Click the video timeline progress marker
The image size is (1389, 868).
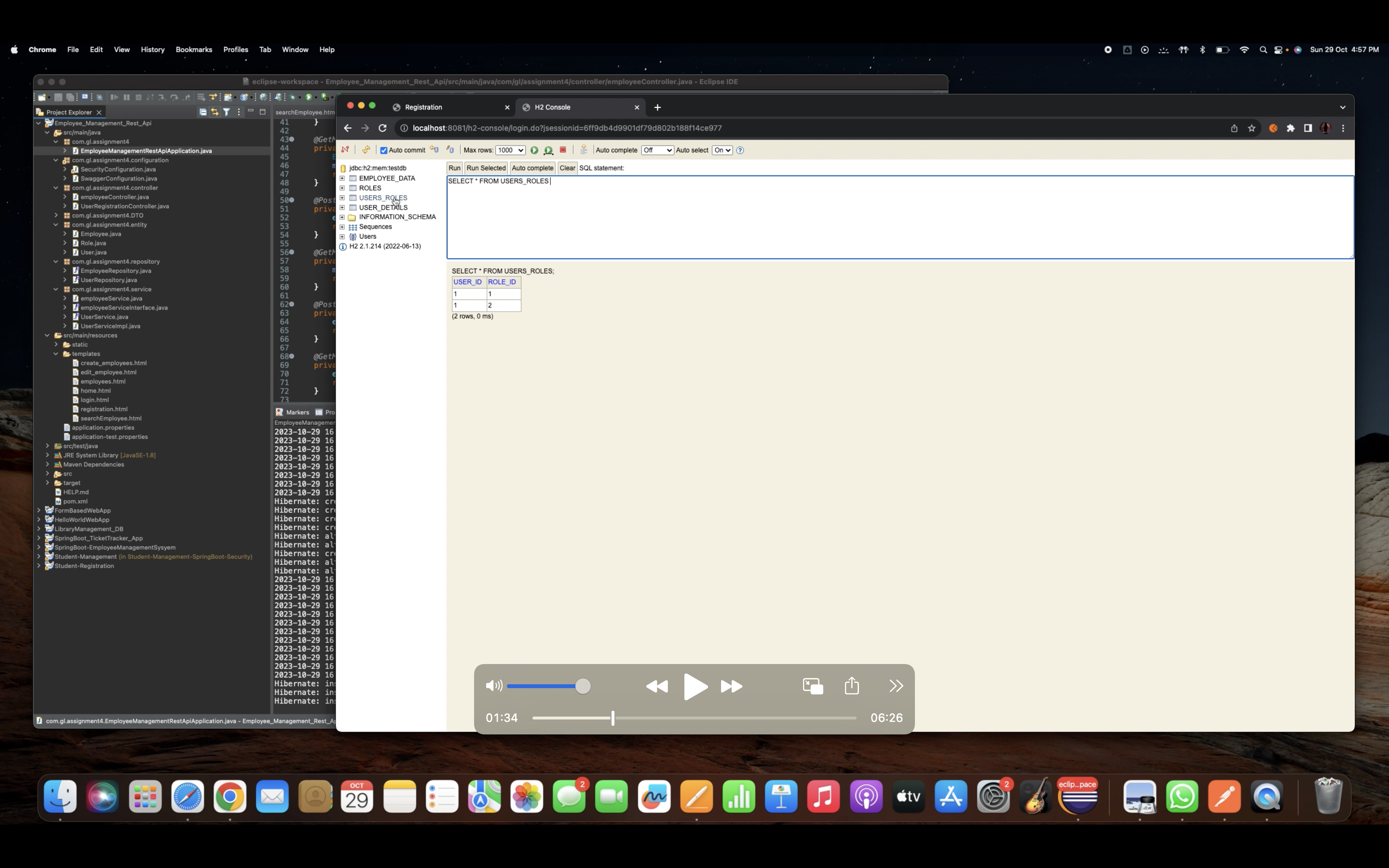613,718
